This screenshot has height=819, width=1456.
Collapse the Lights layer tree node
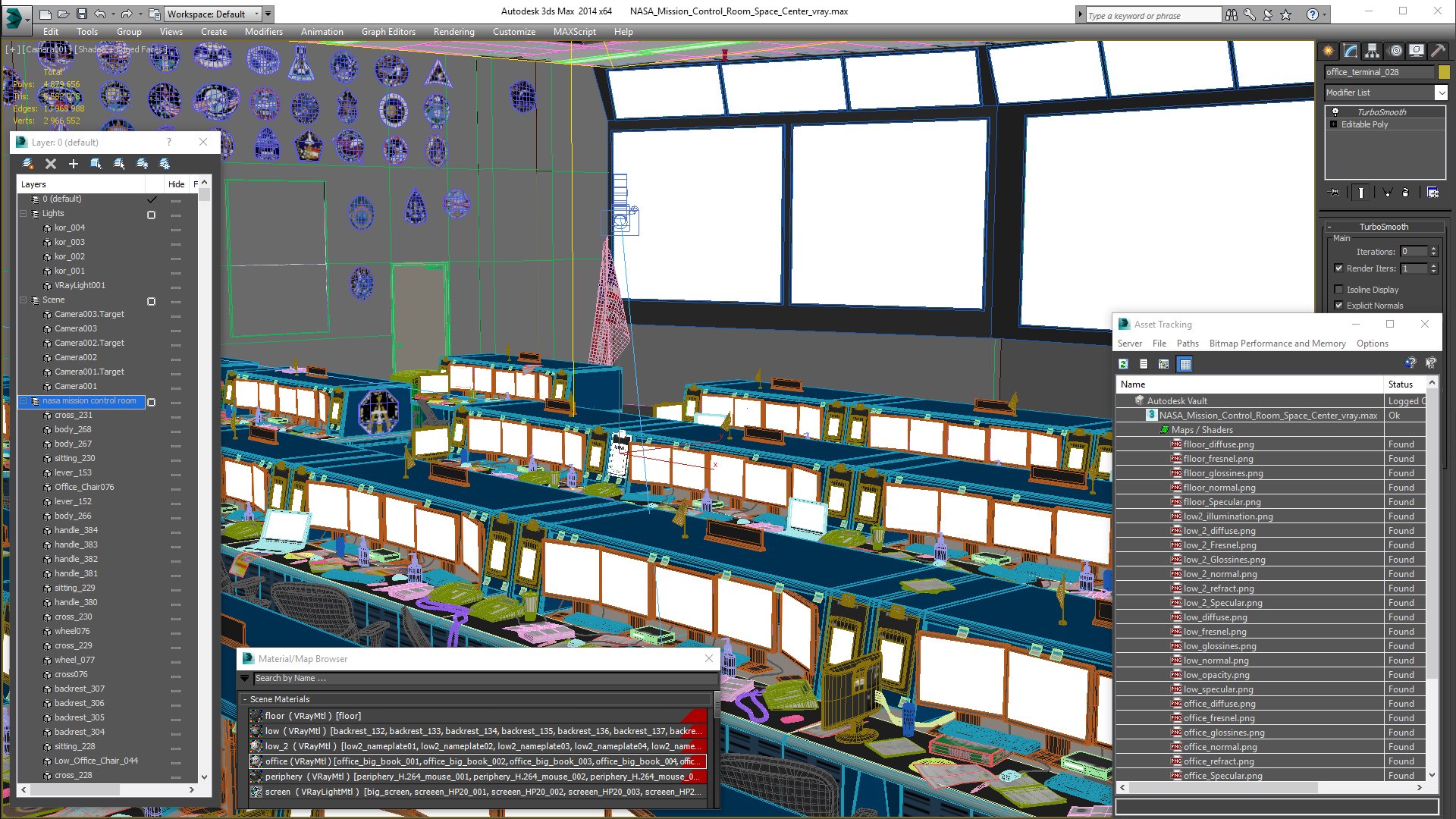pyautogui.click(x=24, y=214)
